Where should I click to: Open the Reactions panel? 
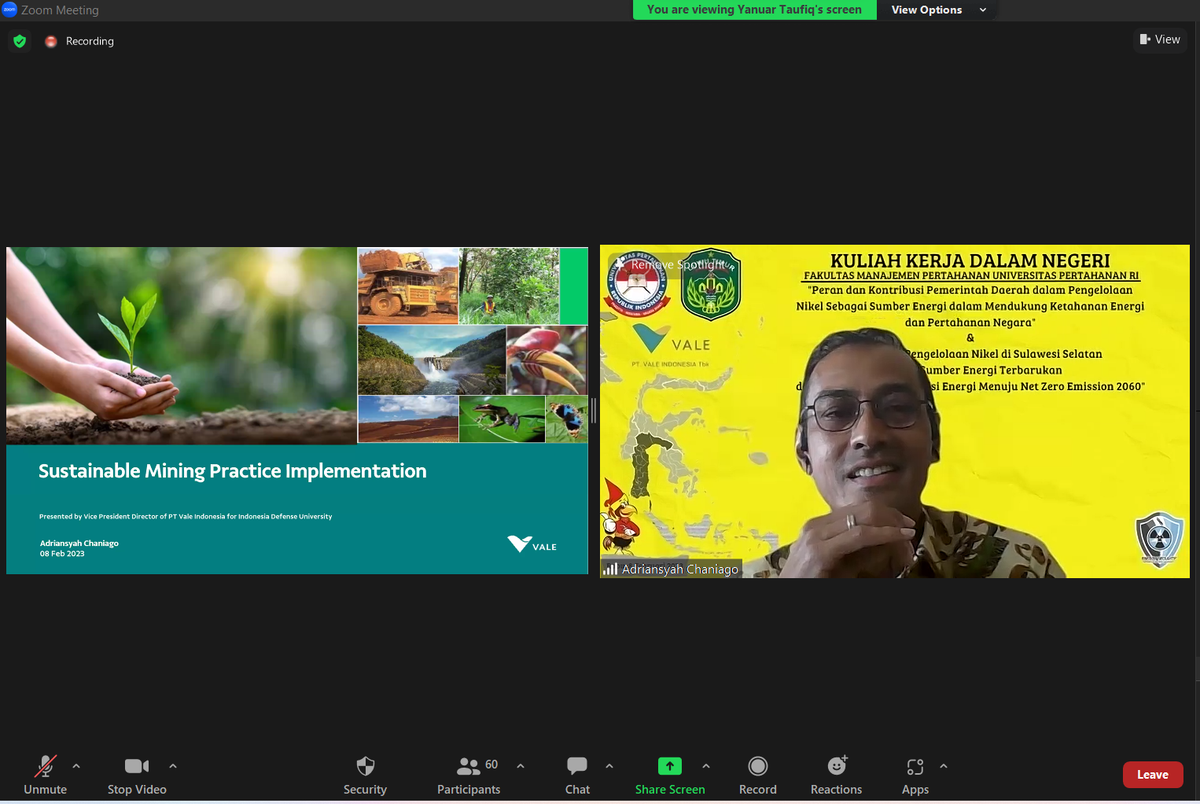click(836, 775)
